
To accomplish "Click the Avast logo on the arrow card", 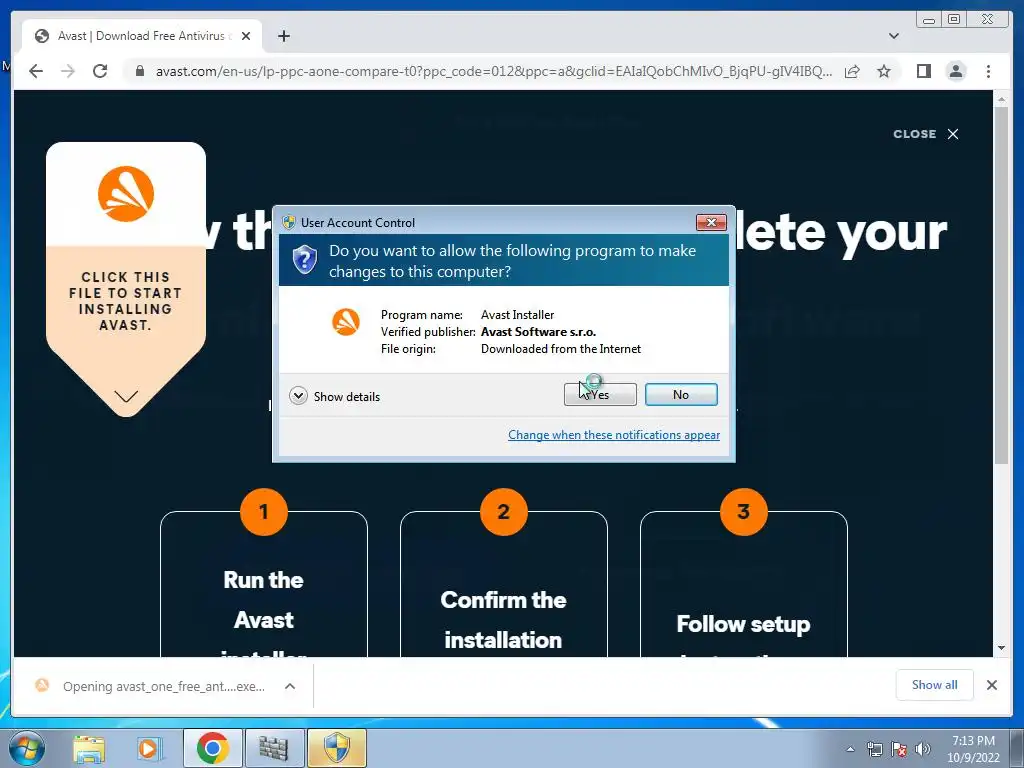I will [x=126, y=194].
